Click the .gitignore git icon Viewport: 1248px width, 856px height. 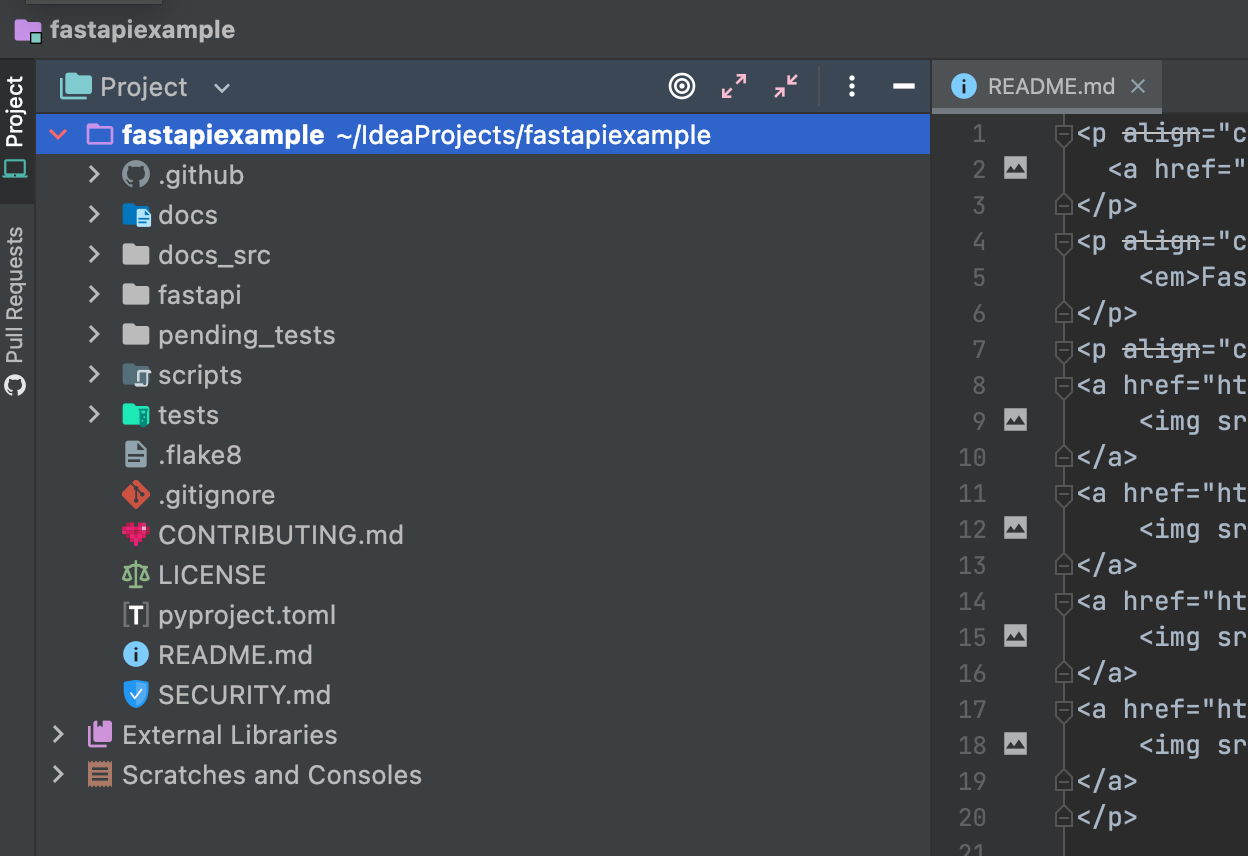point(136,495)
